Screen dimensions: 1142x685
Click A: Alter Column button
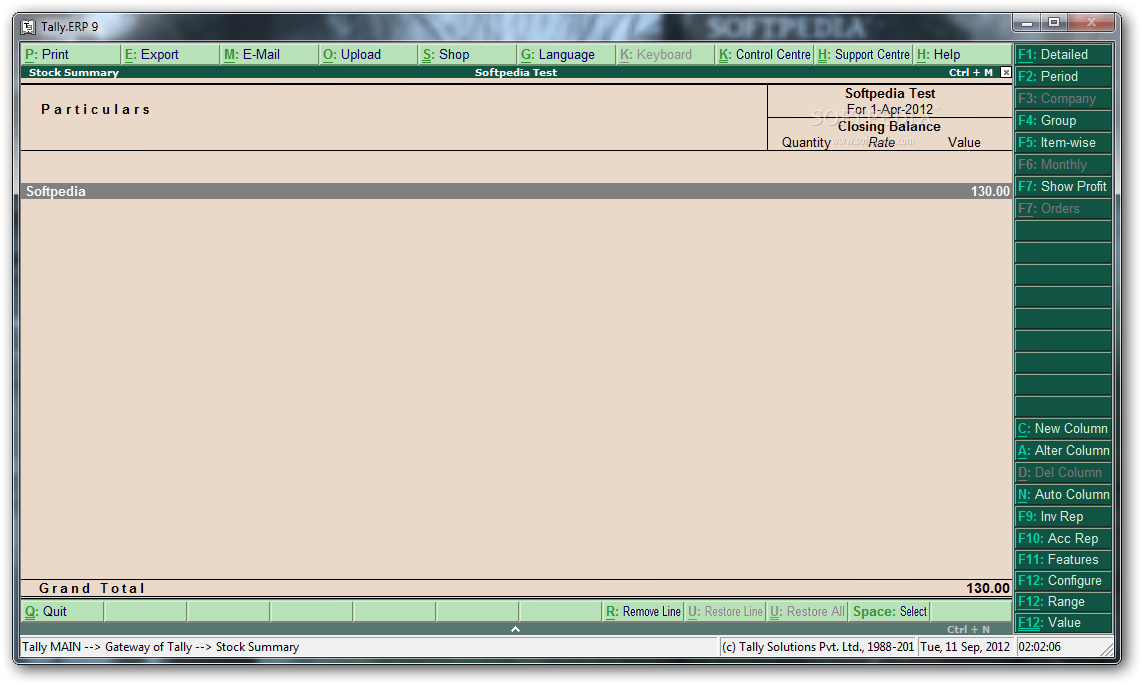click(1063, 451)
